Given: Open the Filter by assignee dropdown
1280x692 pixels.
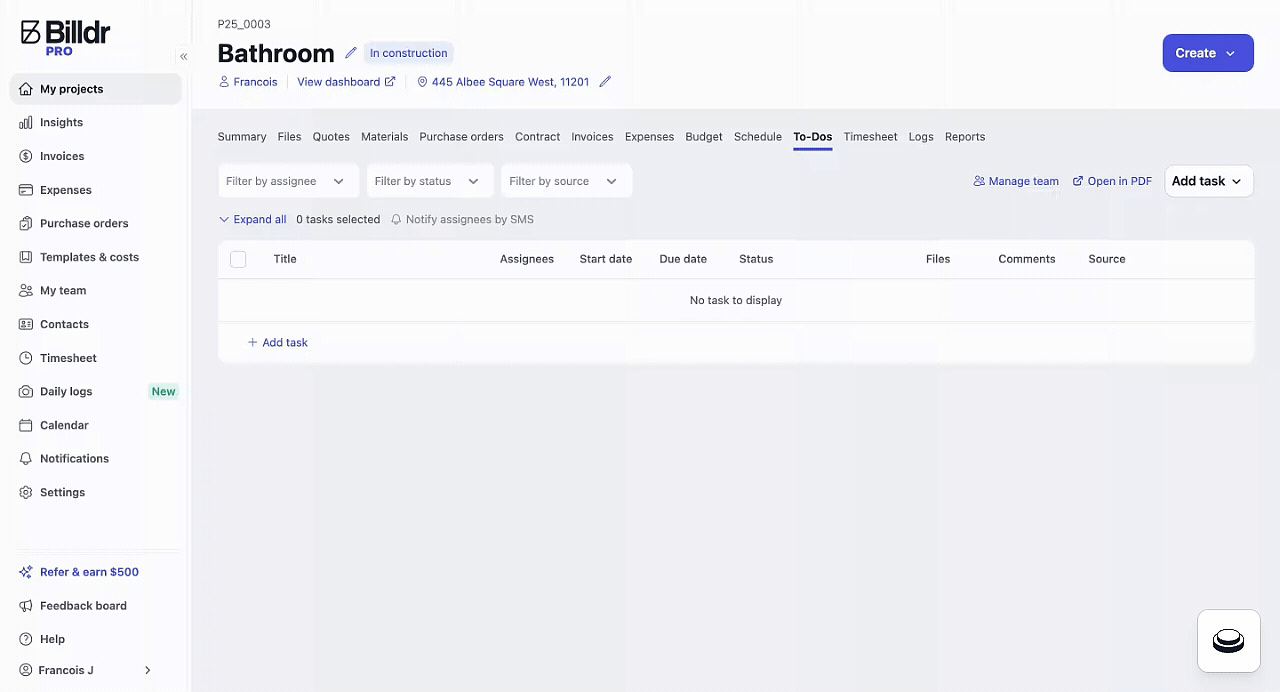Looking at the screenshot, I should [288, 181].
